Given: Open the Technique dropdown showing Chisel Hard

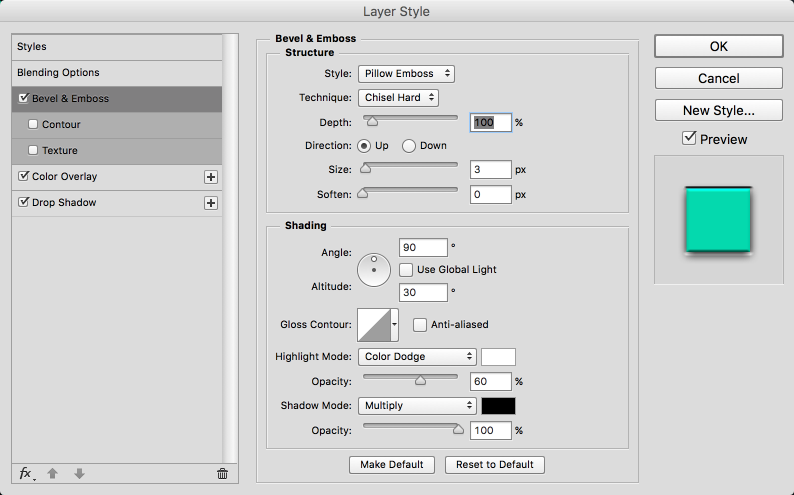Looking at the screenshot, I should click(398, 98).
